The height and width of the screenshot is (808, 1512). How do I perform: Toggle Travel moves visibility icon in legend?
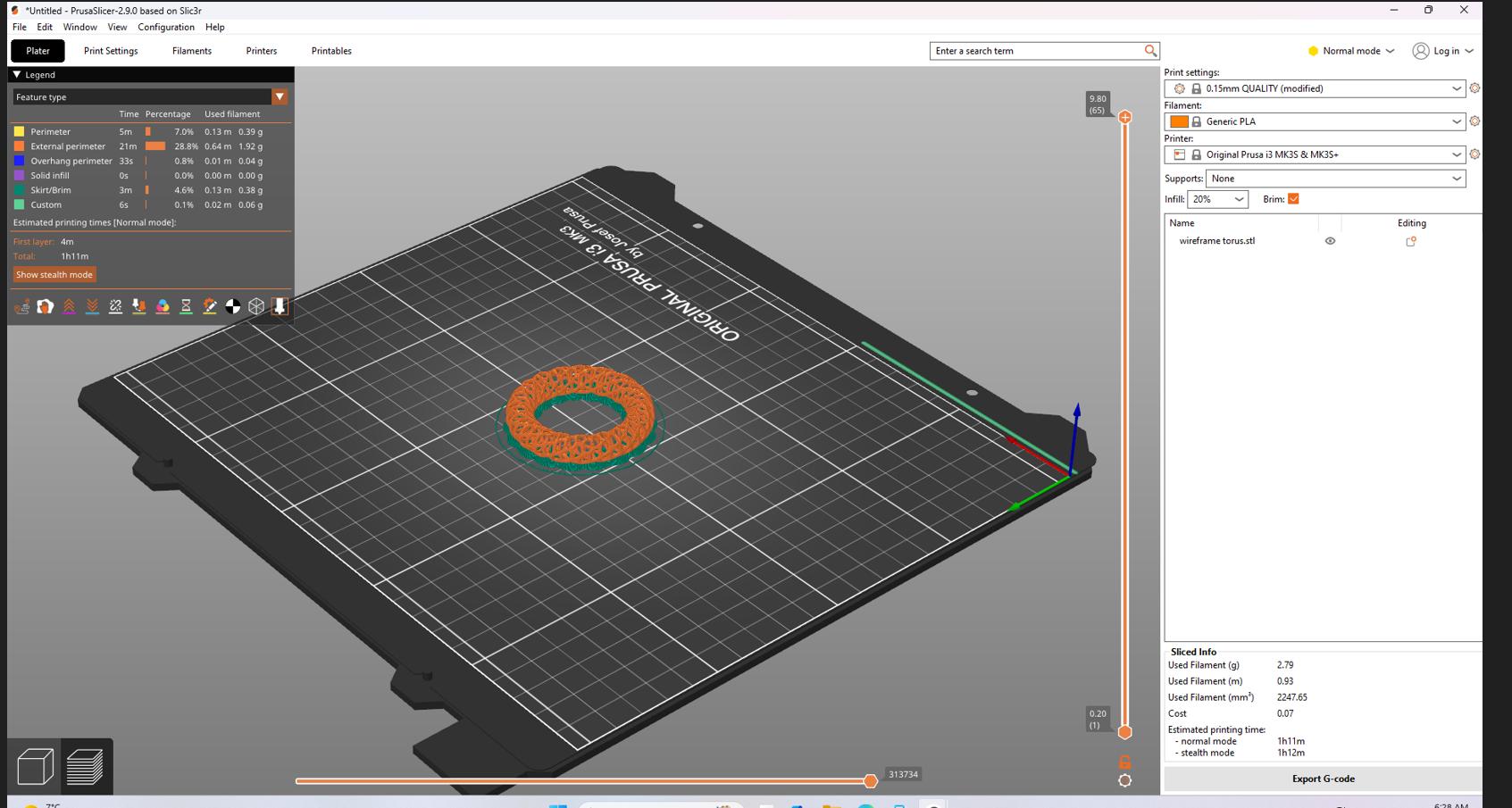point(21,306)
